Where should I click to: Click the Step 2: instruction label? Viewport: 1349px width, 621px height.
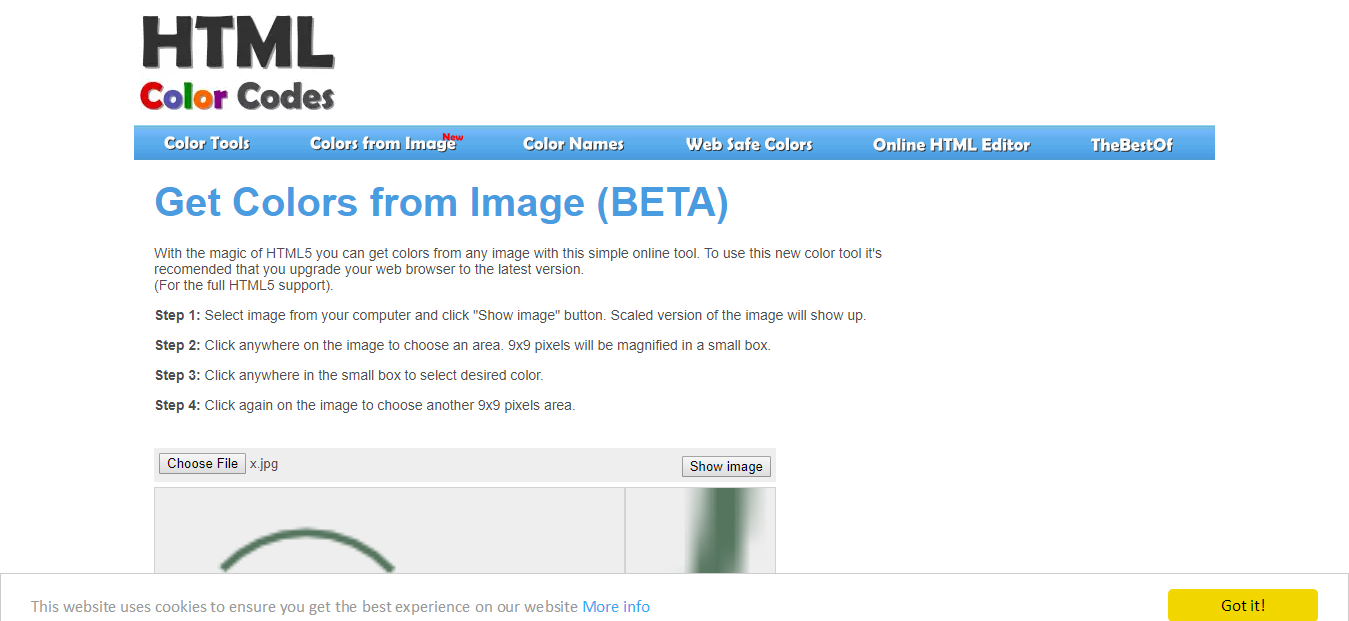click(178, 345)
